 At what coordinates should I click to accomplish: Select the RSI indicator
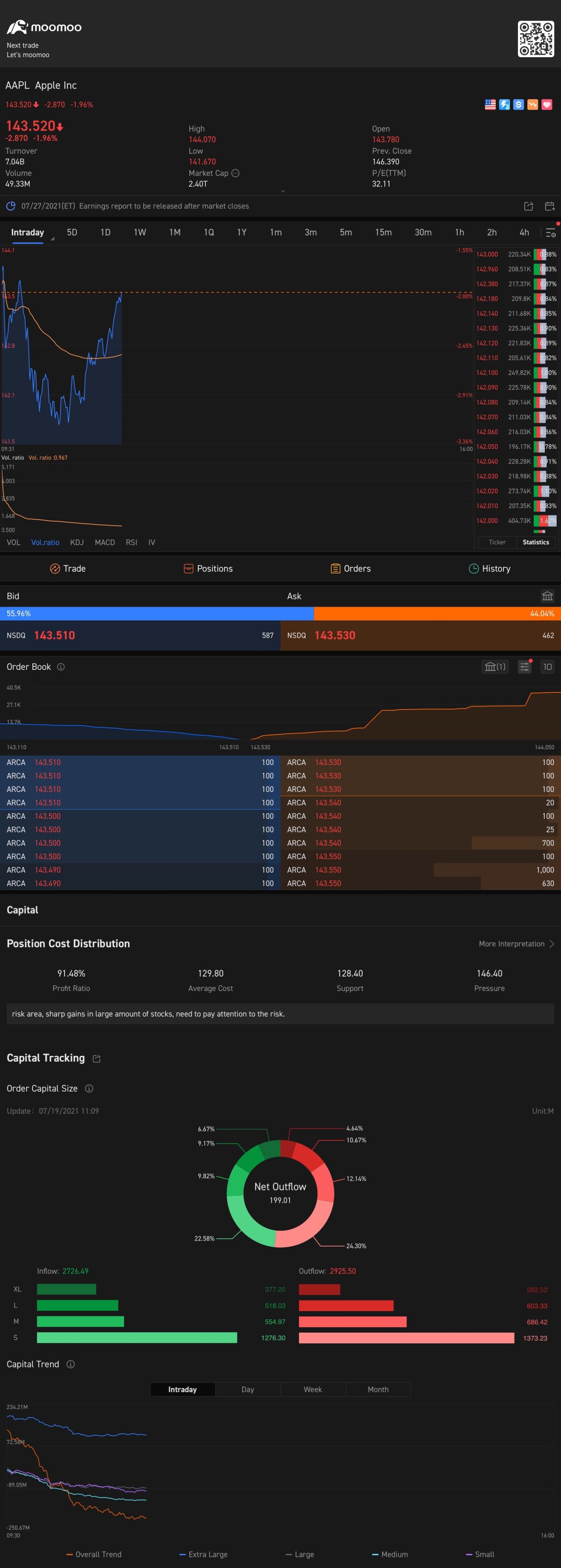point(131,542)
